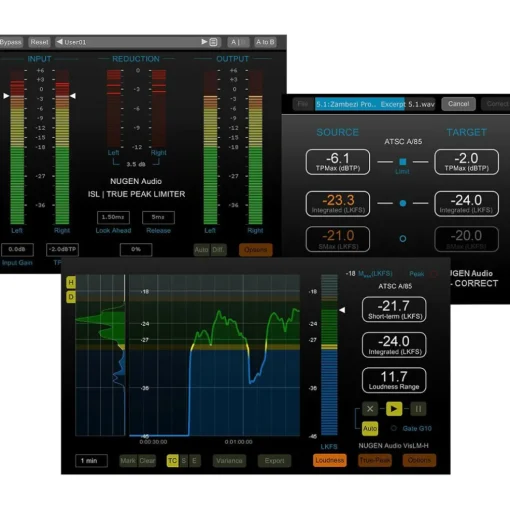Click Cancel in the LM-Correct window
Viewport: 510px width, 510px height.
(458, 104)
